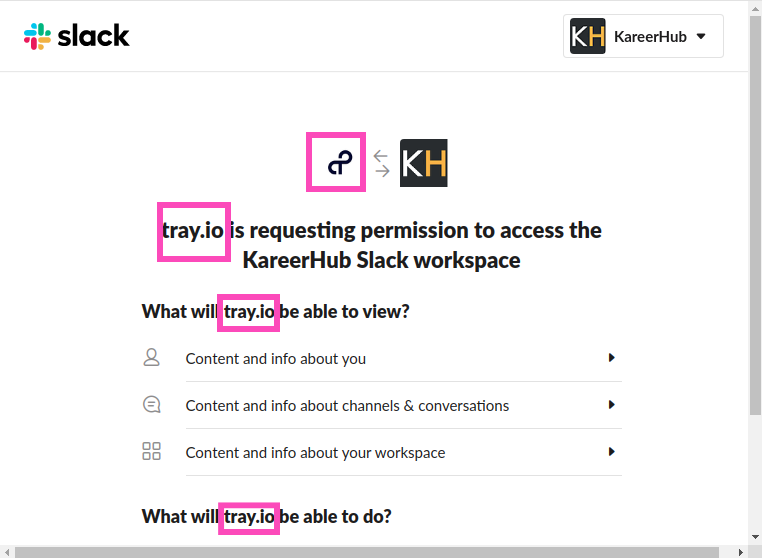
Task: Select 'Content and info about channels & conversations'
Action: 347,405
